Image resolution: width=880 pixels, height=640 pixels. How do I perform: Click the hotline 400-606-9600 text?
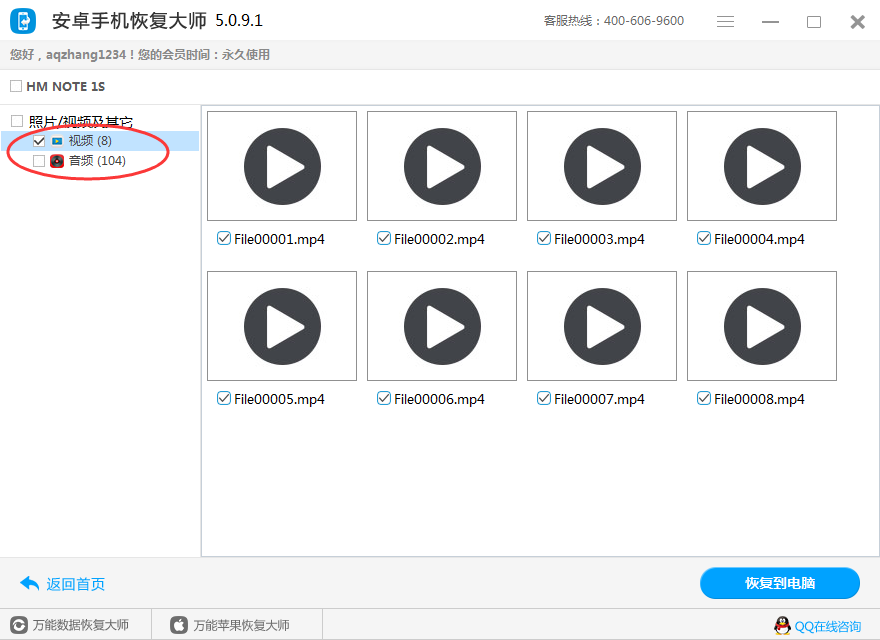(x=644, y=21)
